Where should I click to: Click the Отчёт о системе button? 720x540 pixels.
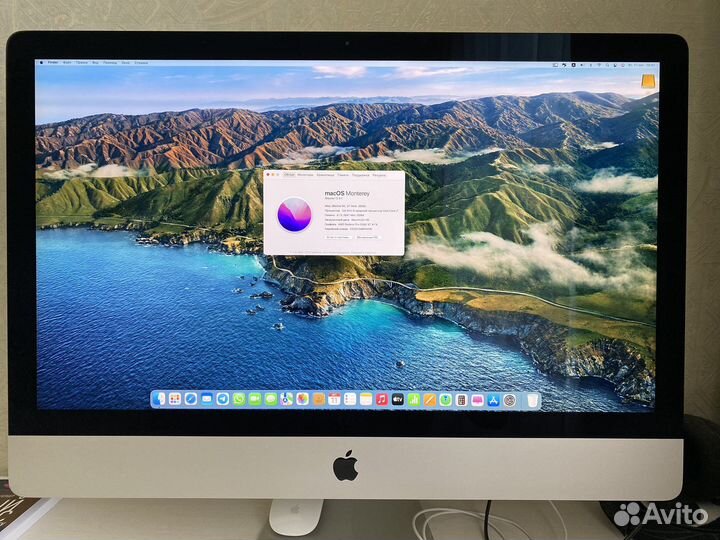pos(338,237)
